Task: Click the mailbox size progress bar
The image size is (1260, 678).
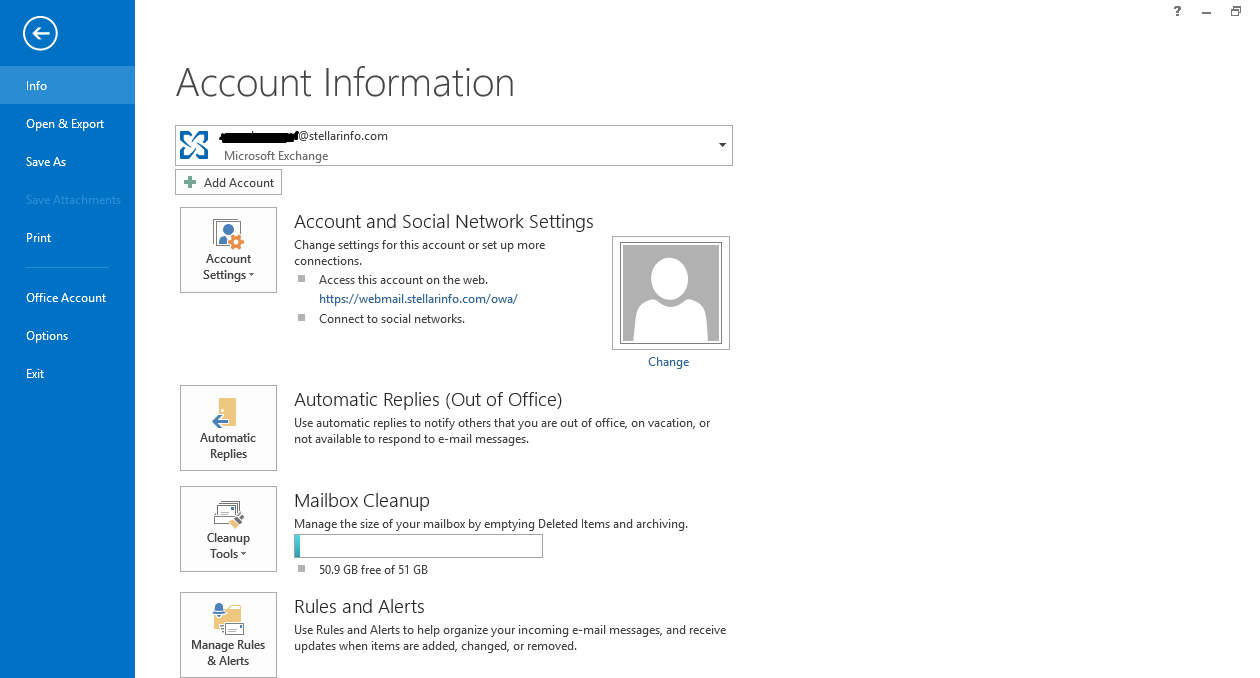Action: click(418, 545)
